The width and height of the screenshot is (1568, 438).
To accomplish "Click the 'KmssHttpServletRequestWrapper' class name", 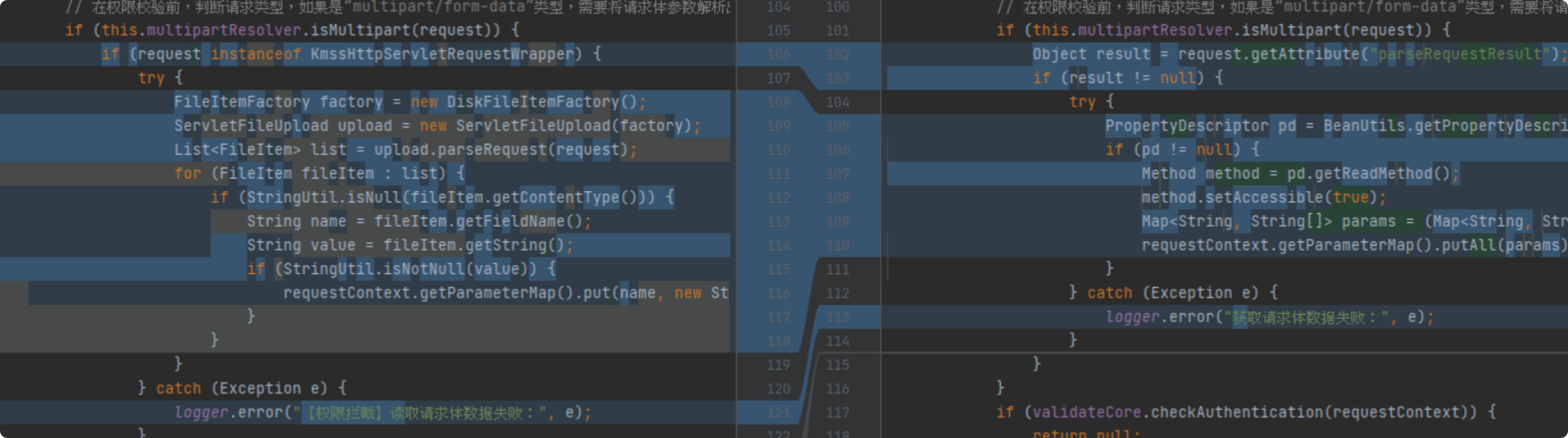I will click(x=443, y=55).
